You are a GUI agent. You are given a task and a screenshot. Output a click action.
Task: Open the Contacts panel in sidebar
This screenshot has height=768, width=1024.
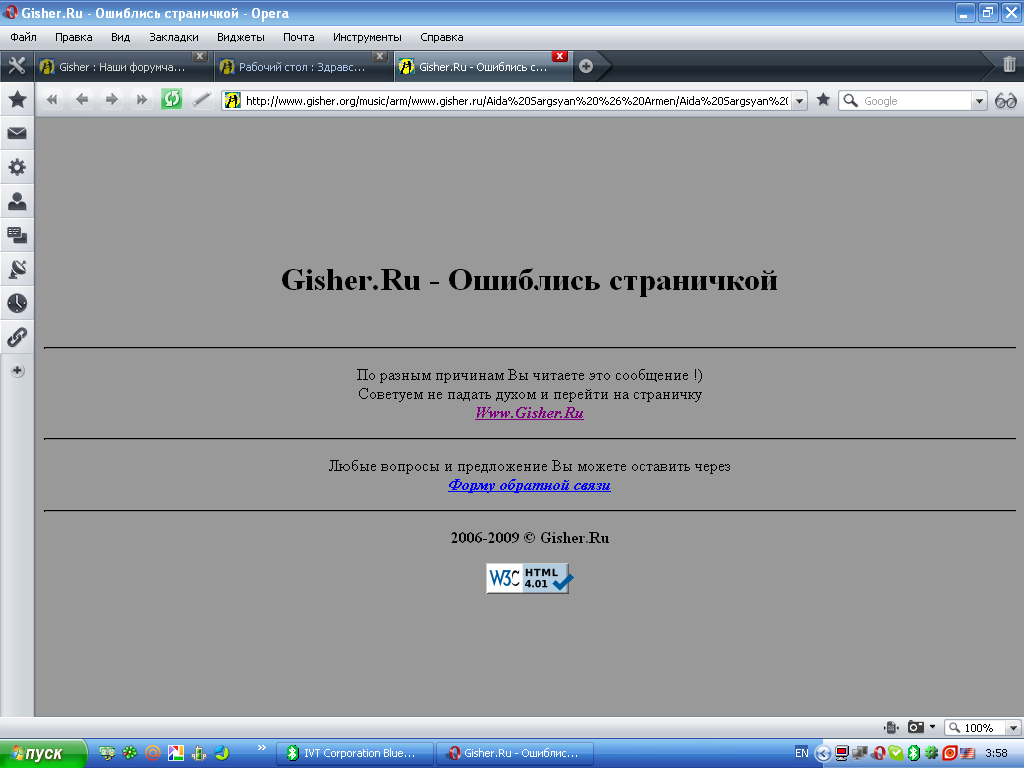17,201
